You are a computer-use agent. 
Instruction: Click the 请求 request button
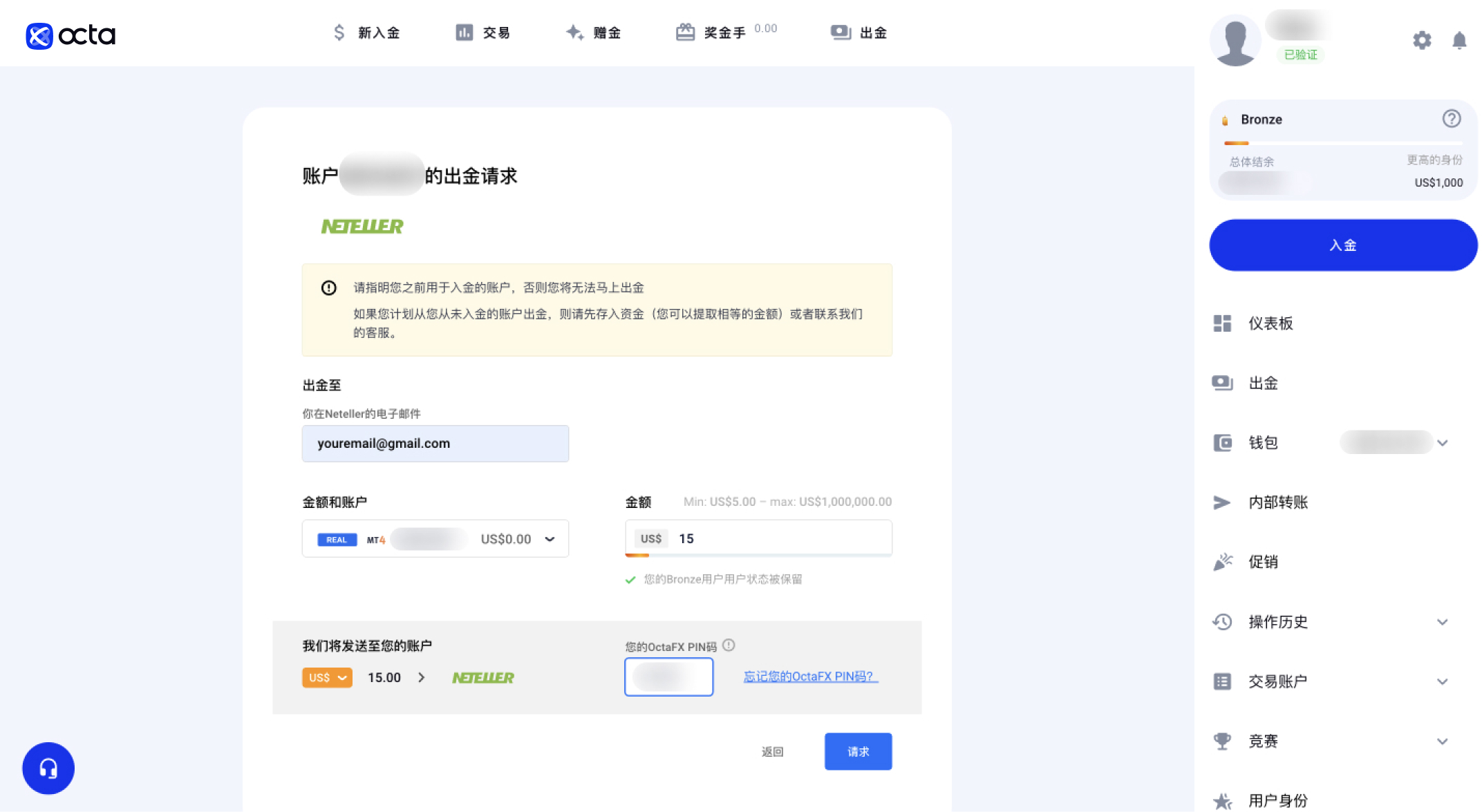pos(858,752)
